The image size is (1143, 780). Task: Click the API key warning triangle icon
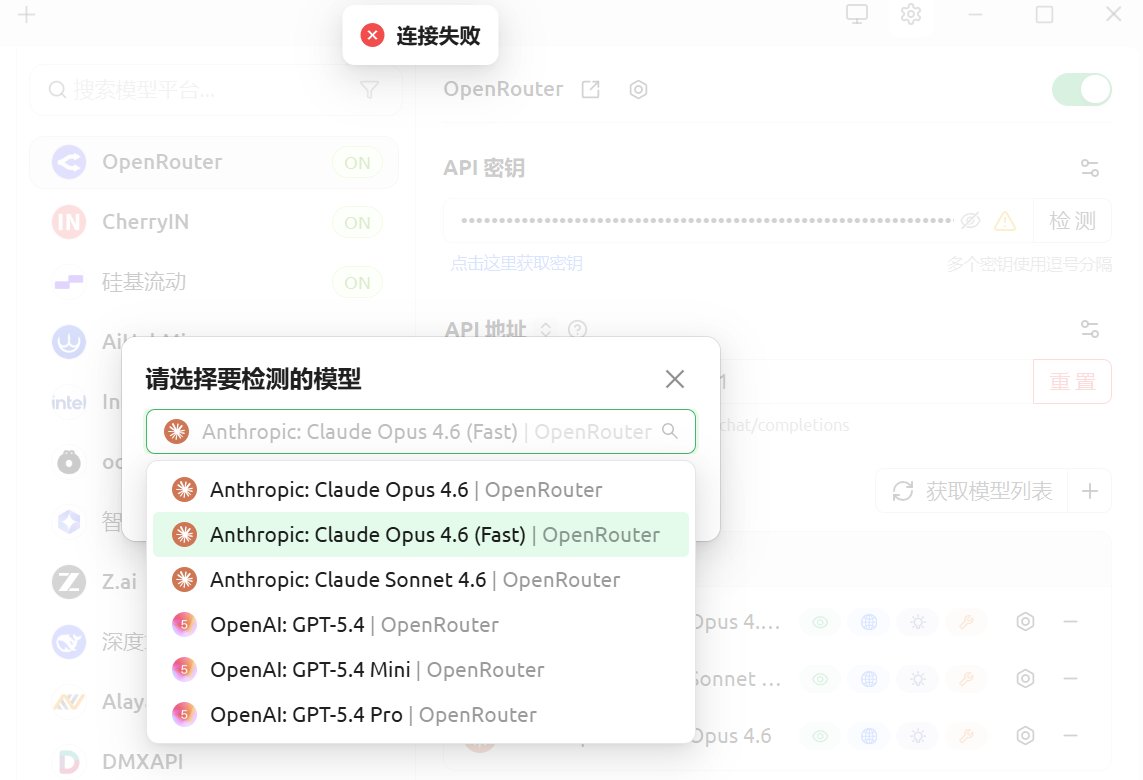(1005, 221)
